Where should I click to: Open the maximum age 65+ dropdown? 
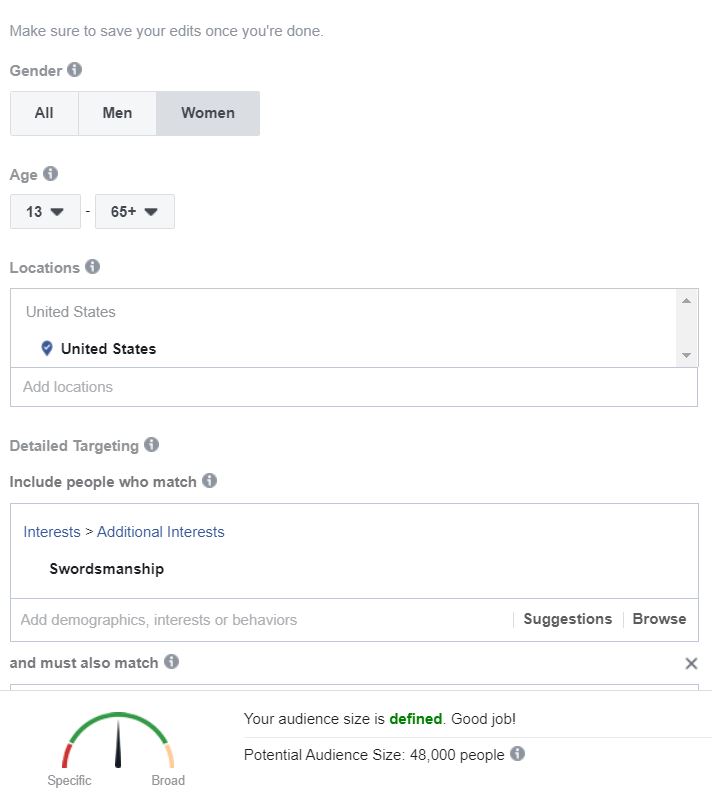click(x=134, y=212)
